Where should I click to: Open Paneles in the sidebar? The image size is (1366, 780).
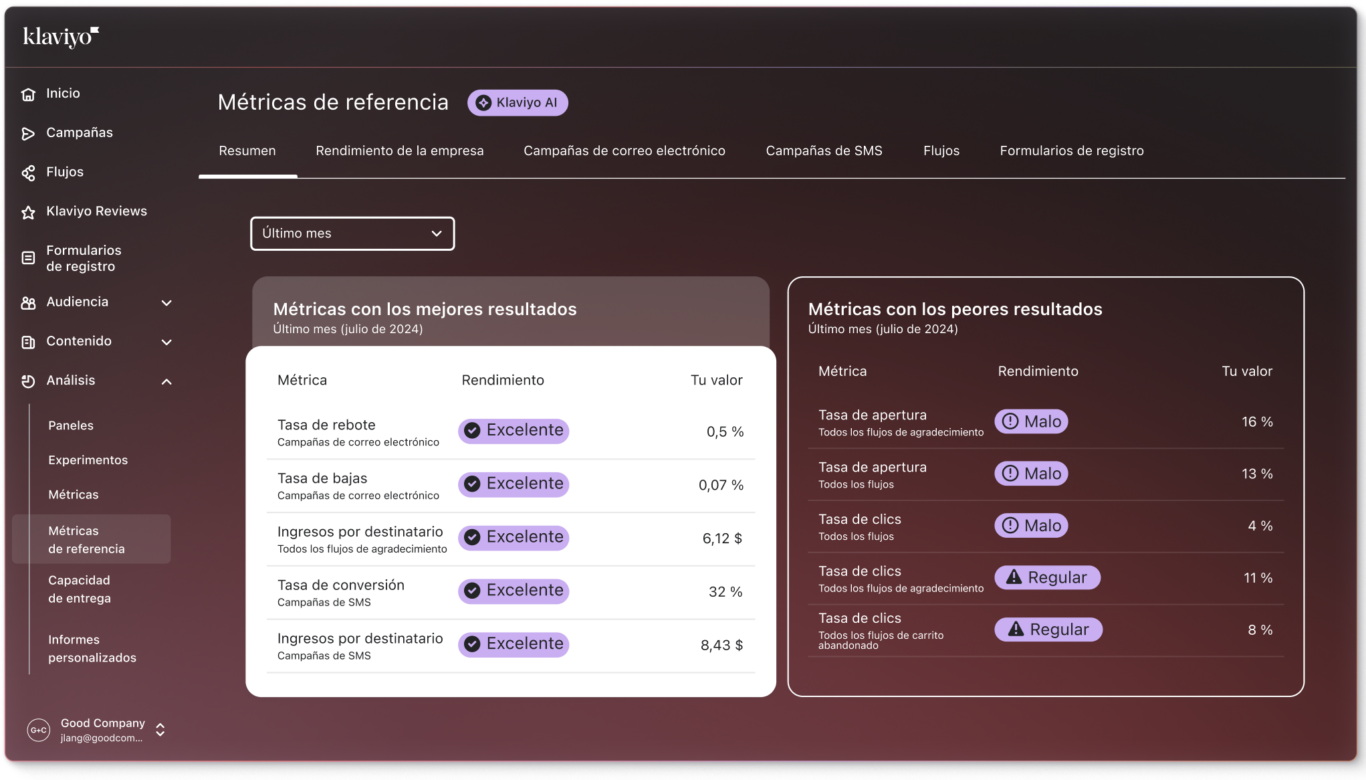[x=71, y=426]
